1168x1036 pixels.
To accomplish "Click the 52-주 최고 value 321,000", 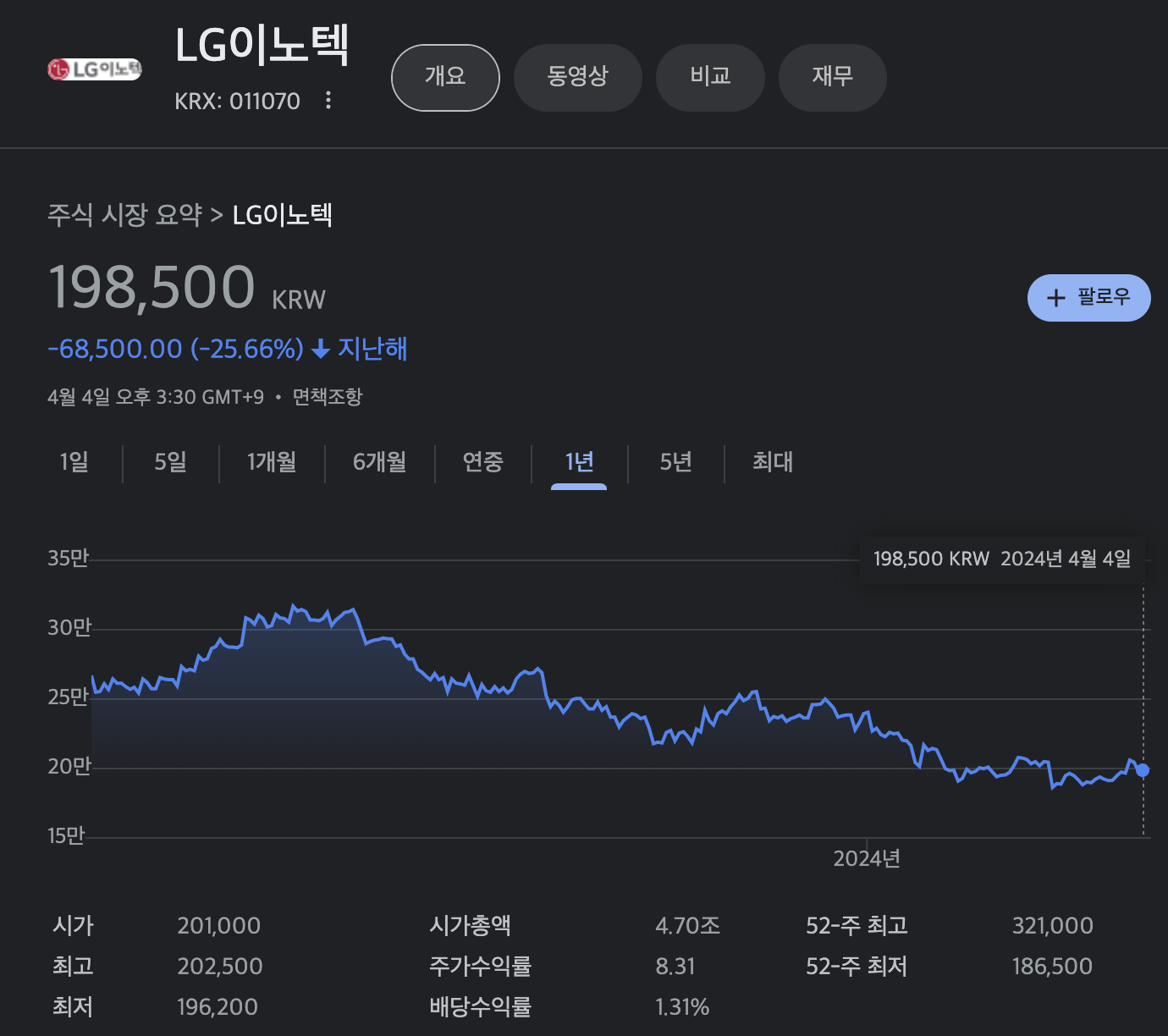I will coord(1053,926).
